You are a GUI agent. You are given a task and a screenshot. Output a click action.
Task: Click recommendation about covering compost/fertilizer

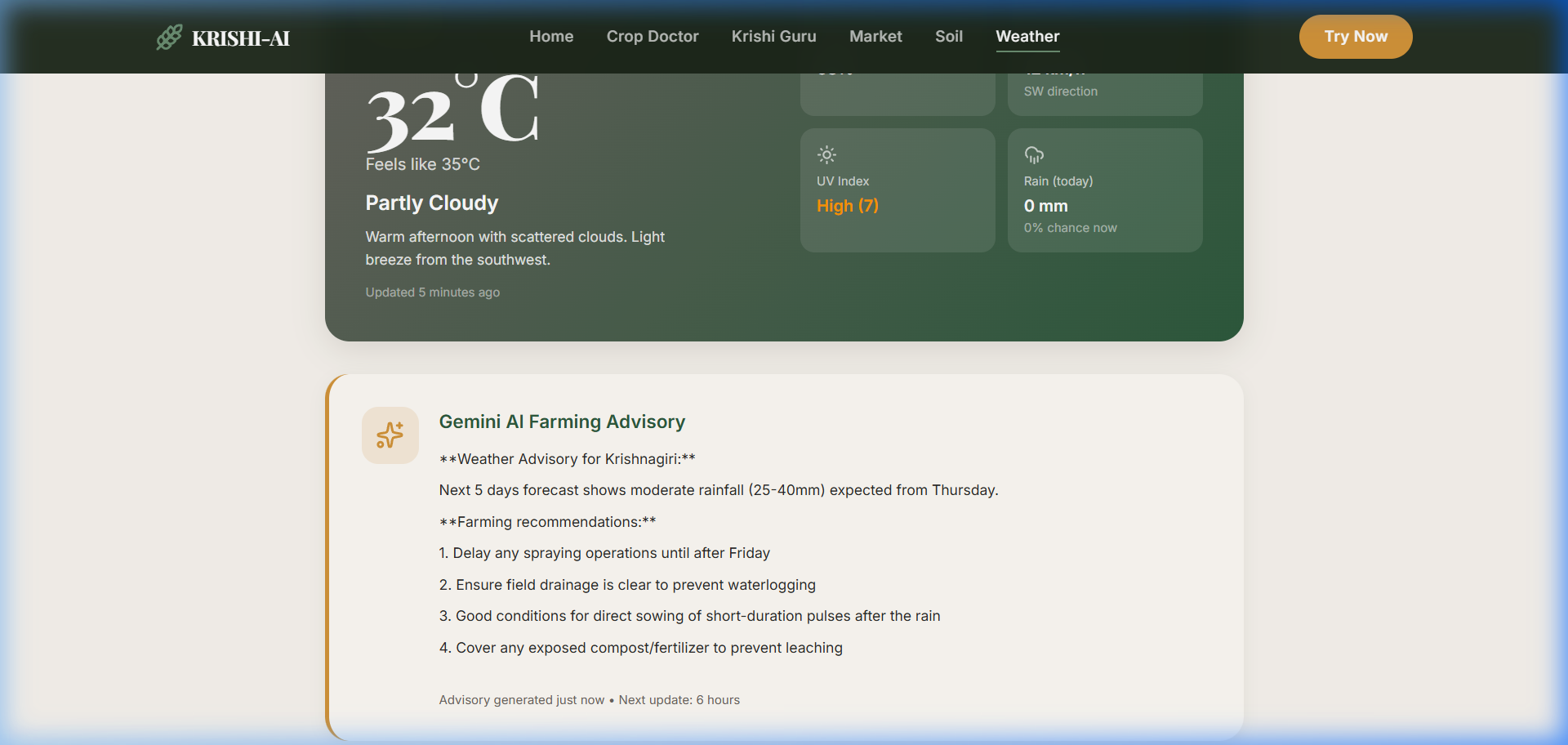pos(641,648)
